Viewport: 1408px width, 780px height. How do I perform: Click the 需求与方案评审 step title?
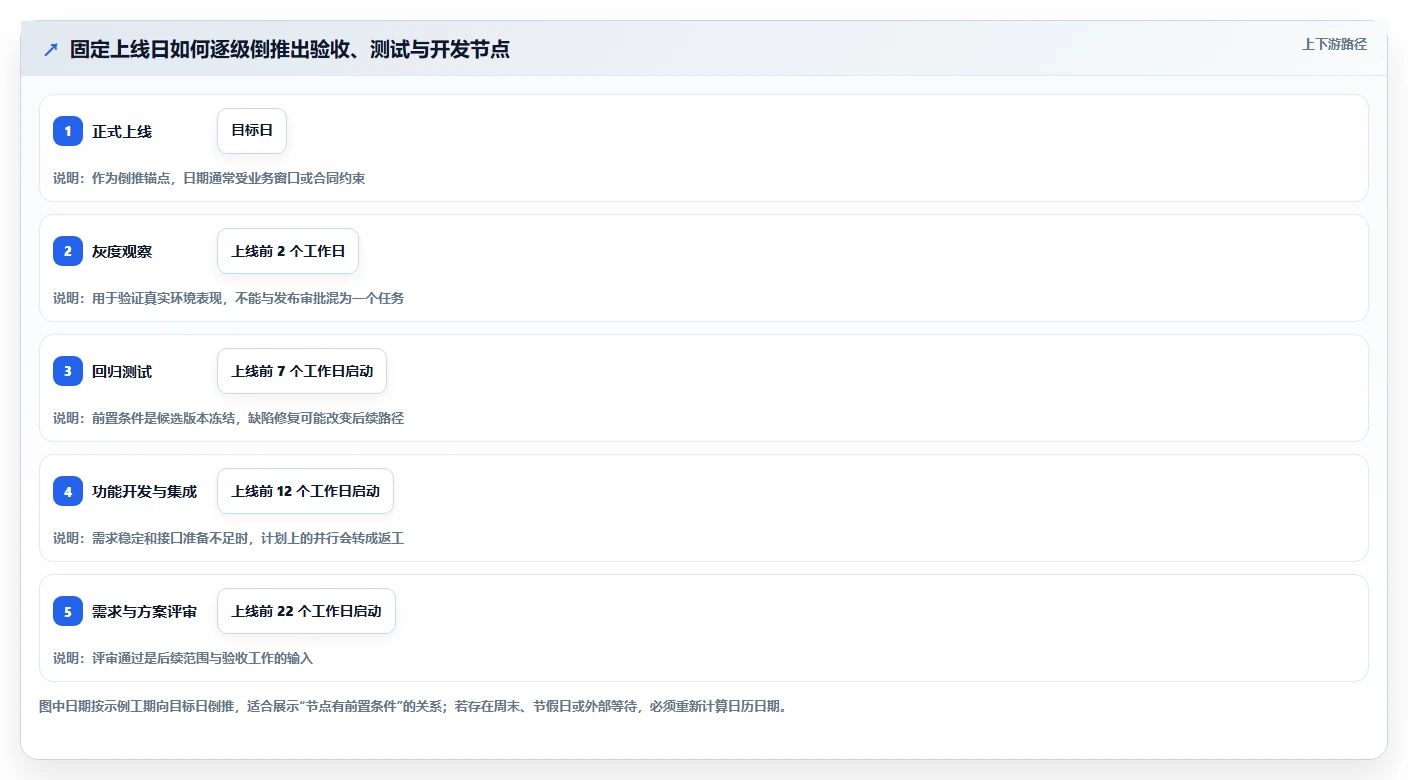coord(145,611)
